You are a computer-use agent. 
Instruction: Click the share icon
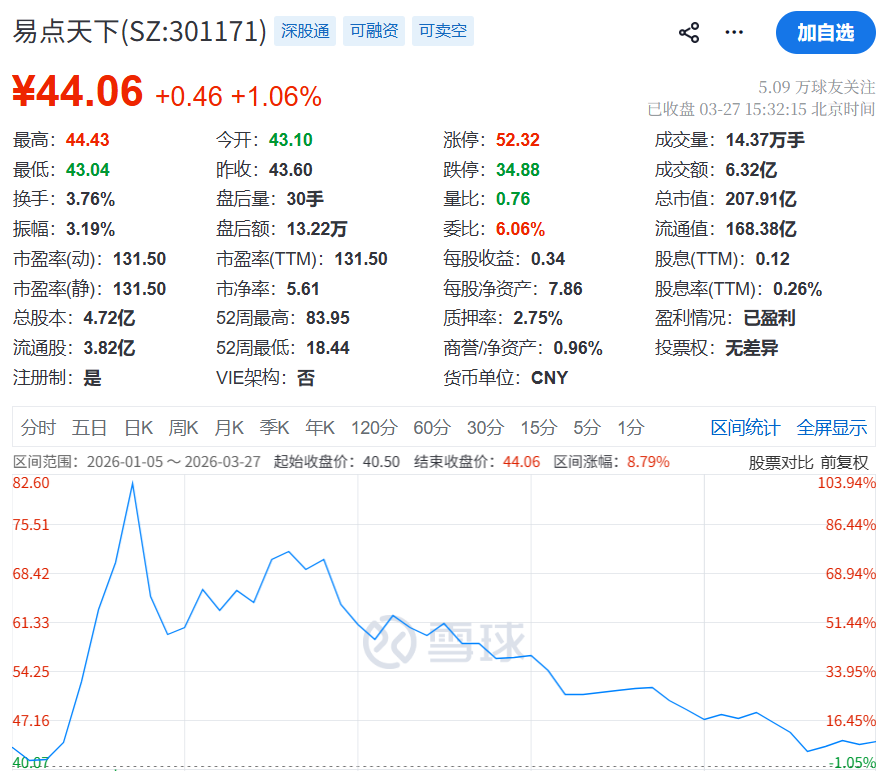tap(688, 32)
